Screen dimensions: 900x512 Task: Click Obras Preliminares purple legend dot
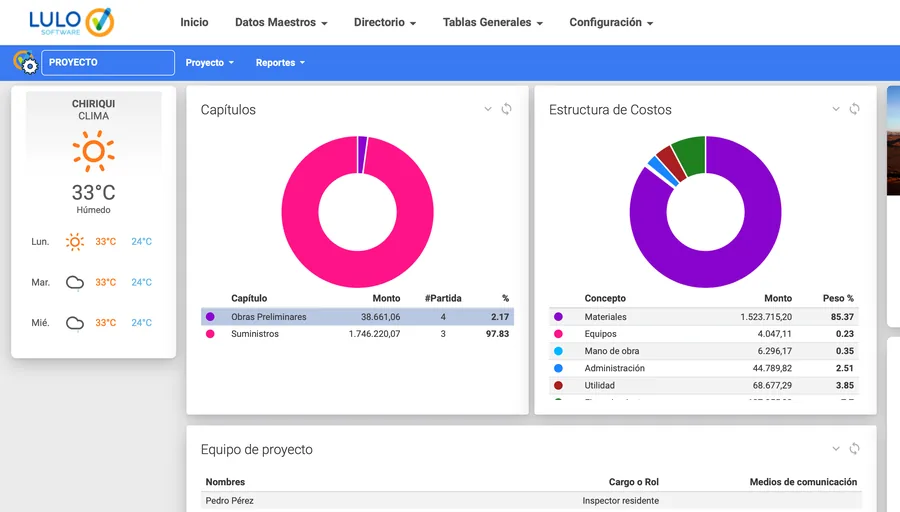210,317
